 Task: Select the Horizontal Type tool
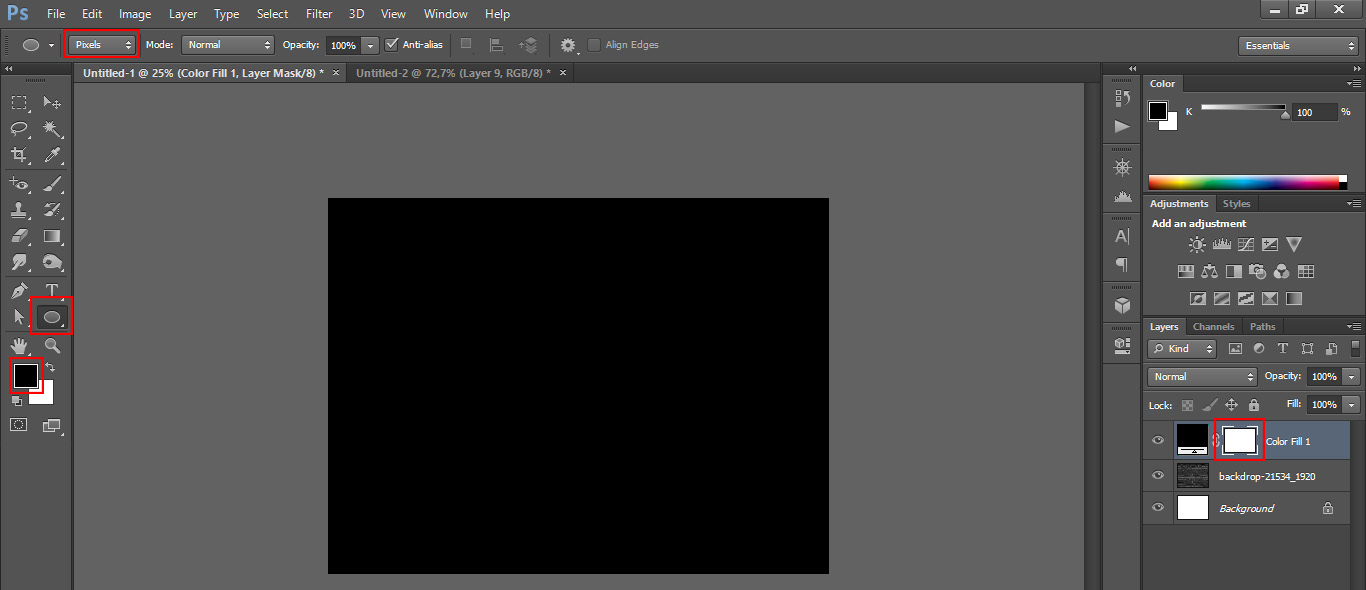(x=52, y=290)
